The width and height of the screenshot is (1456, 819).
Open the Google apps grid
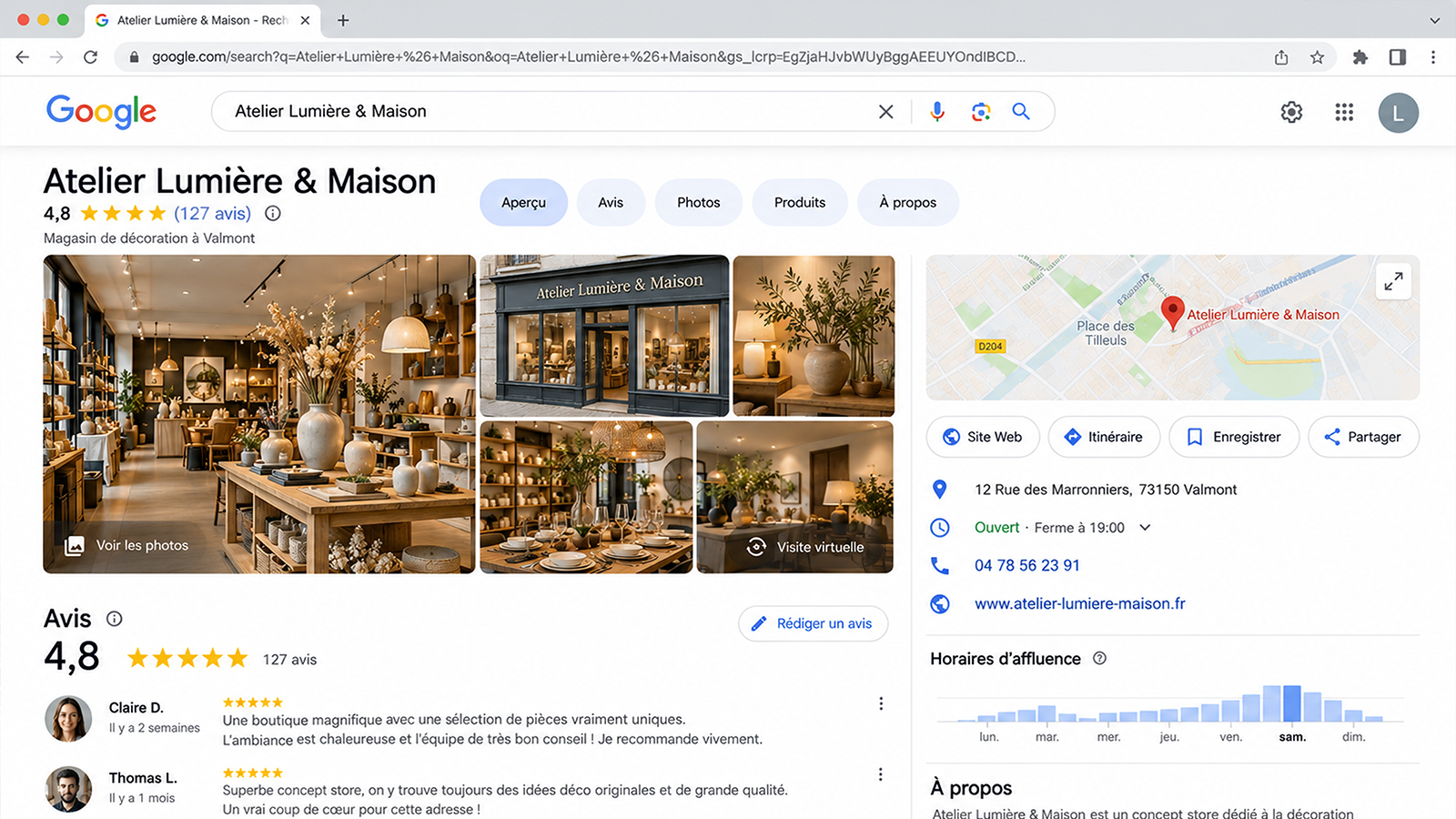pos(1344,112)
